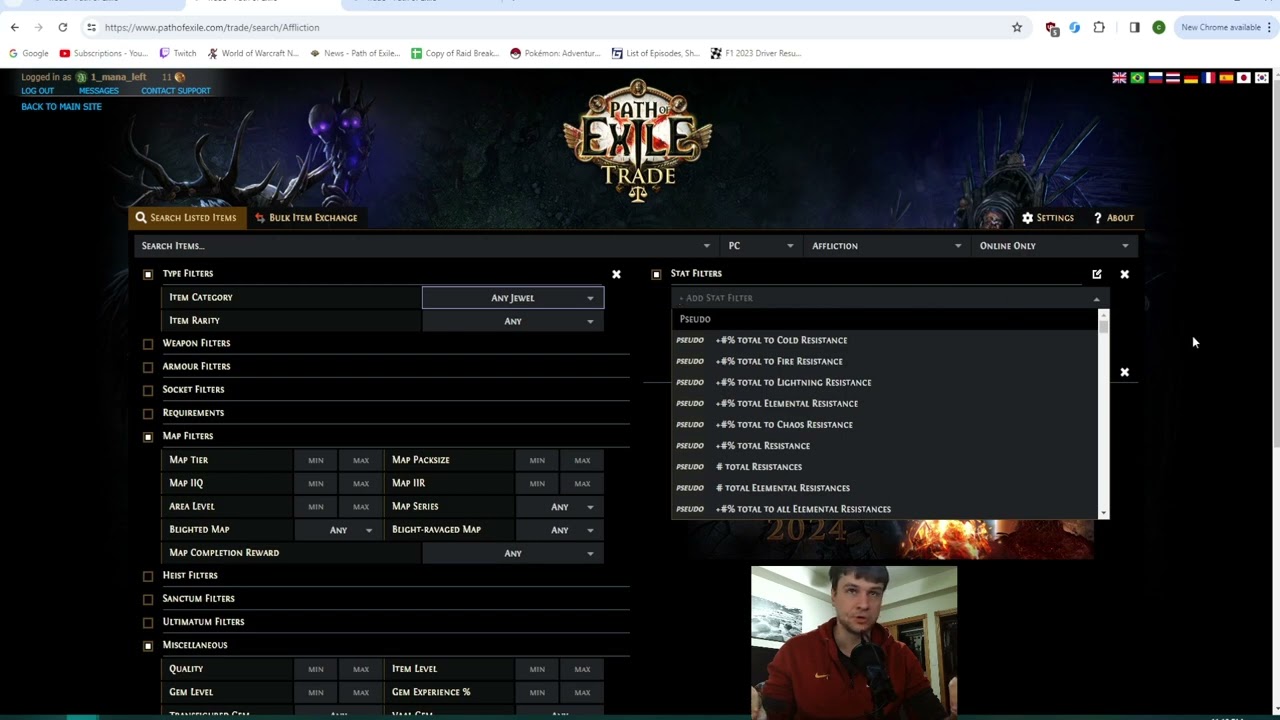Image resolution: width=1280 pixels, height=720 pixels.
Task: Open the Blight-ravaged Map dropdown
Action: point(560,530)
